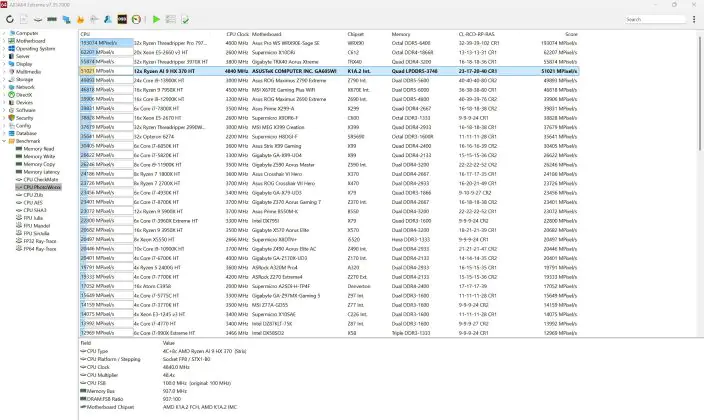Select the 12x Ryzen AI 9 HX 370 row
Viewport: 704px width, 420px height.
[x=329, y=71]
